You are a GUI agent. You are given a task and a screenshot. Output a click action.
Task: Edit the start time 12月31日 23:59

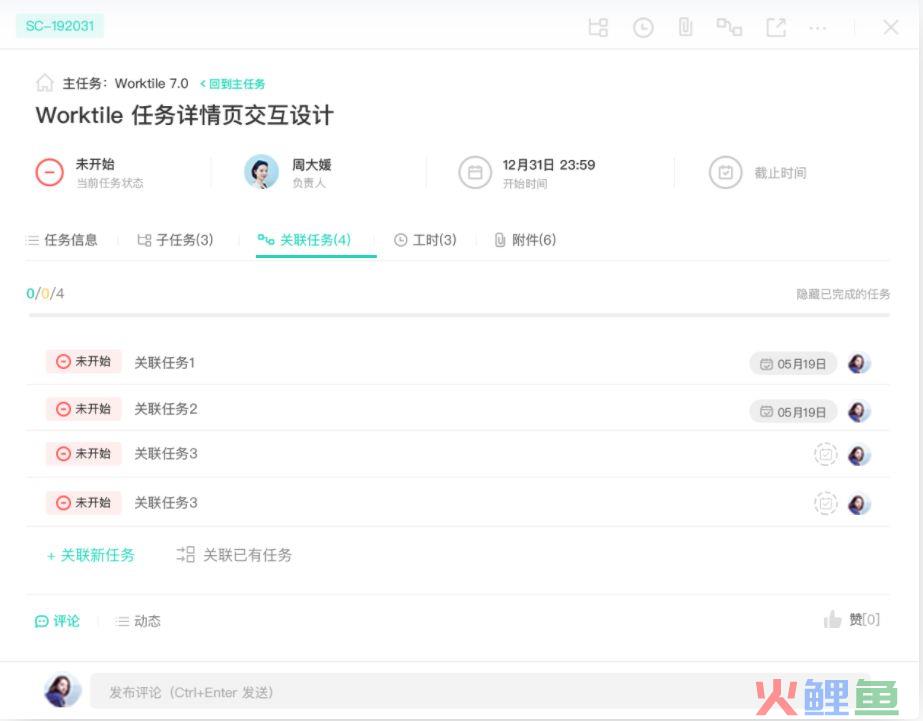548,165
